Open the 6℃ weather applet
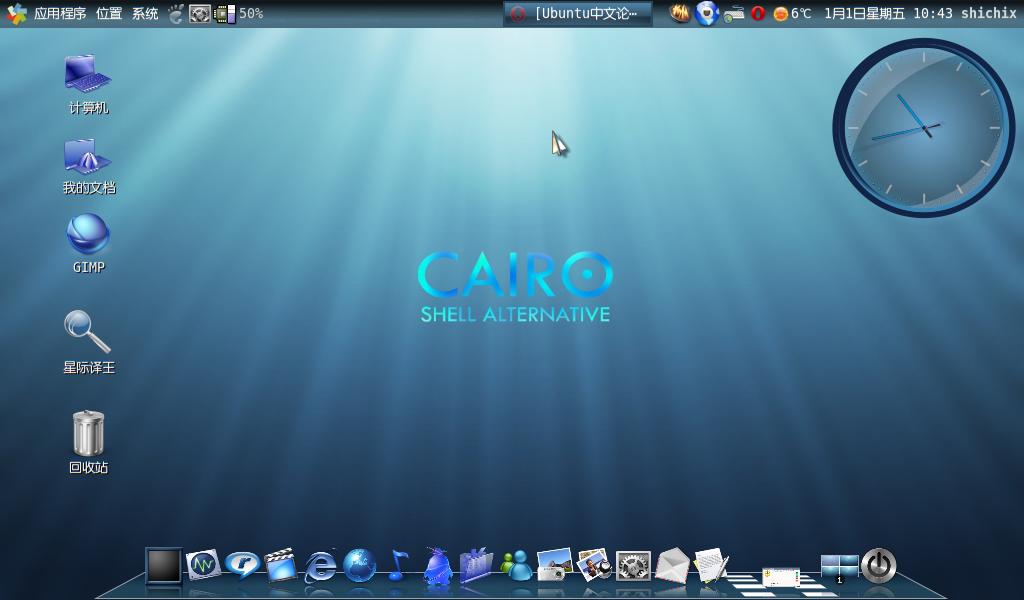The height and width of the screenshot is (600, 1024). coord(792,13)
